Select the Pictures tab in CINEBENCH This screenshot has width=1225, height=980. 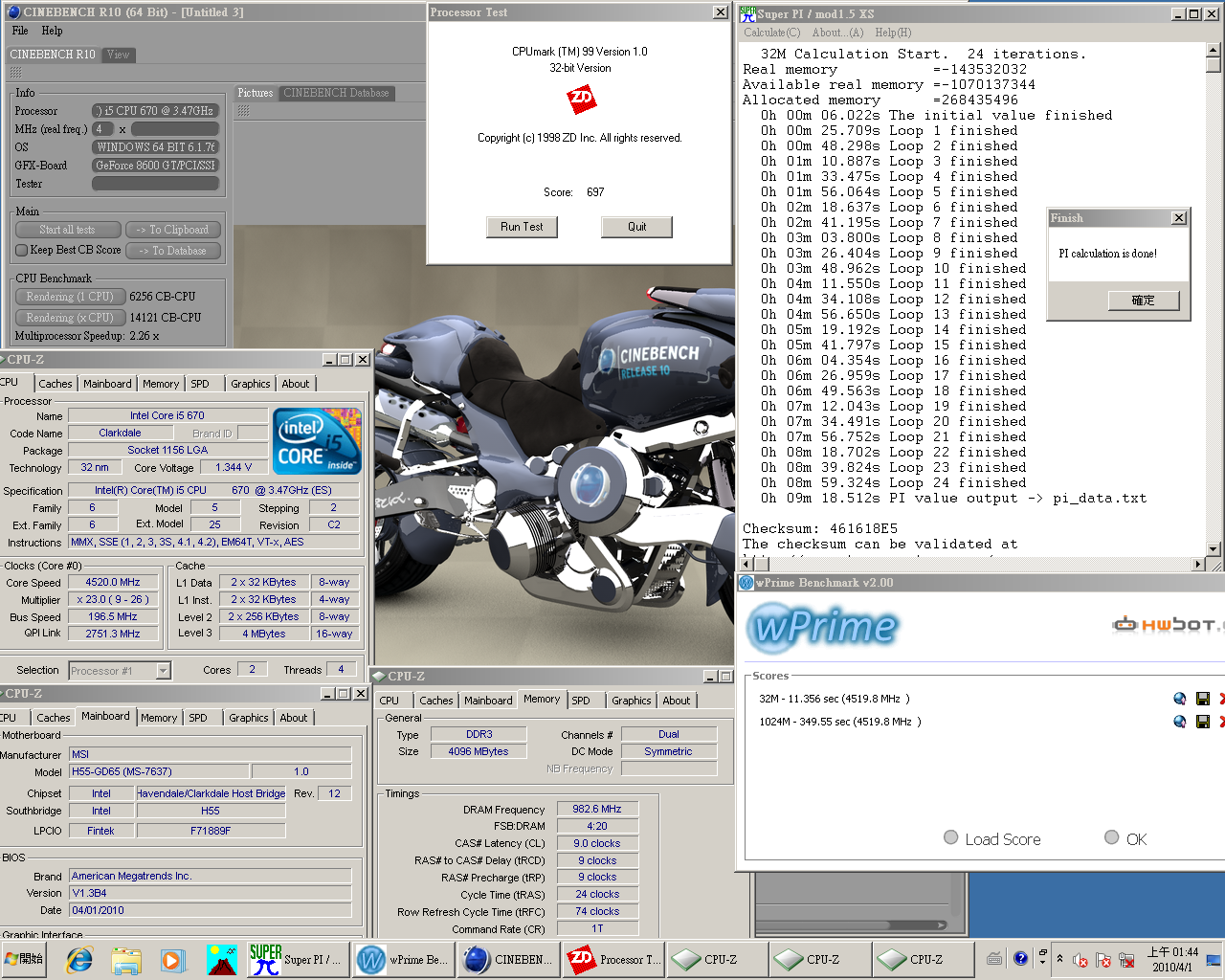[256, 93]
